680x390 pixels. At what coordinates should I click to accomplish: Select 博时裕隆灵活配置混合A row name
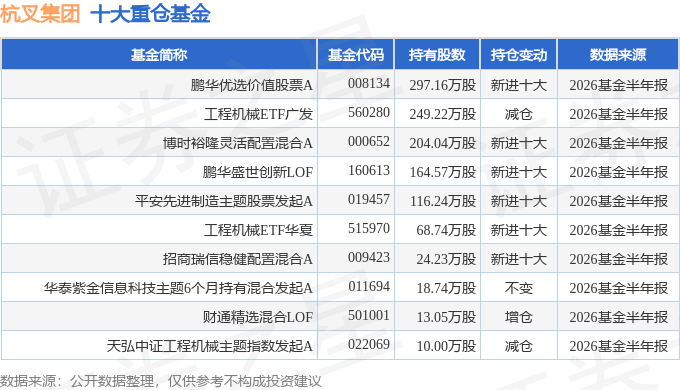[238, 143]
